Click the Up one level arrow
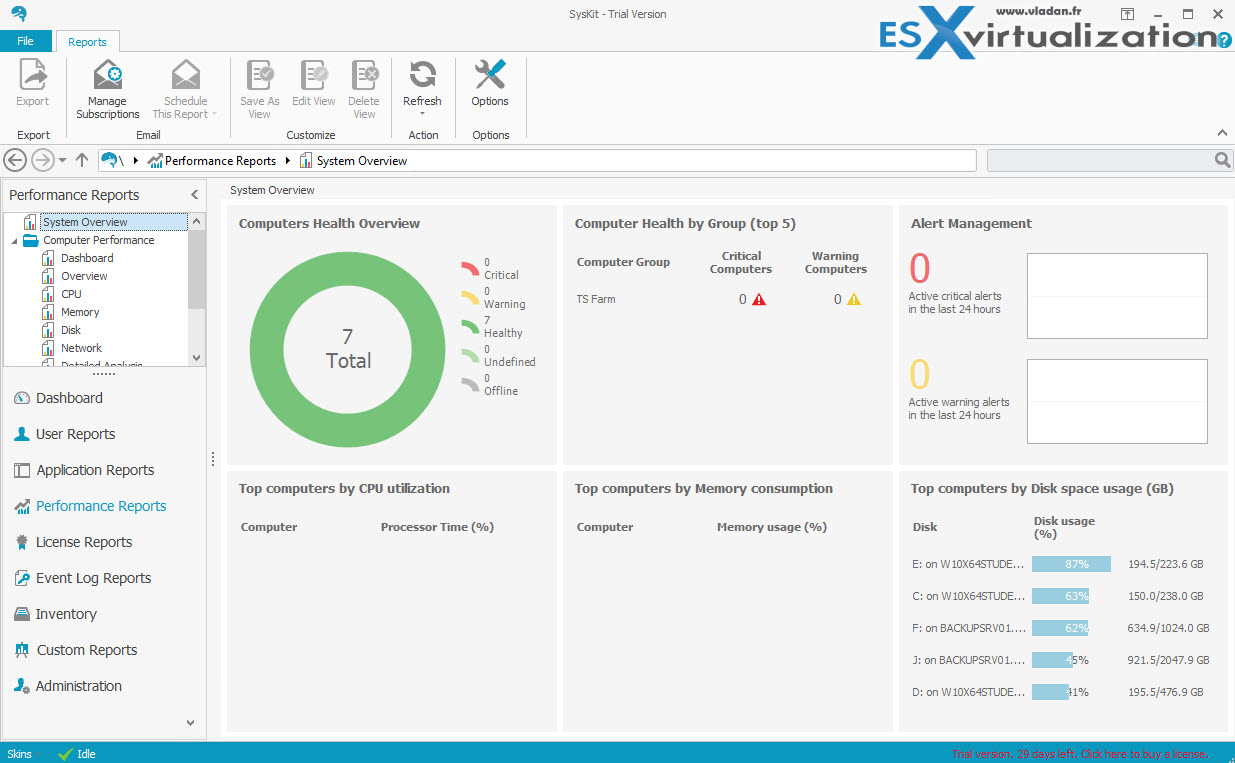This screenshot has height=763, width=1235. pos(82,160)
